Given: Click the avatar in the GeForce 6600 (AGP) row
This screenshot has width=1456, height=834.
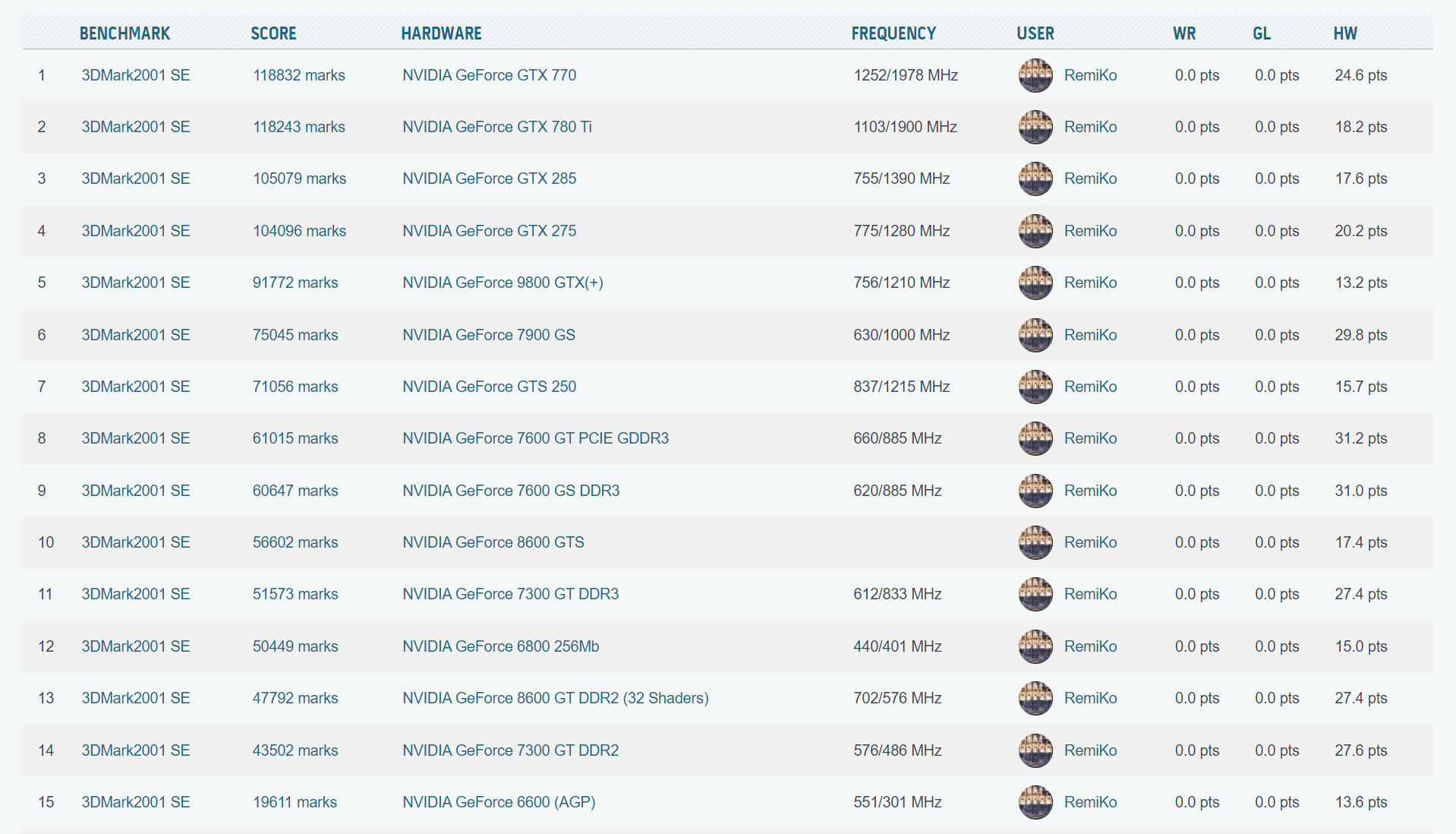Looking at the screenshot, I should point(1035,802).
